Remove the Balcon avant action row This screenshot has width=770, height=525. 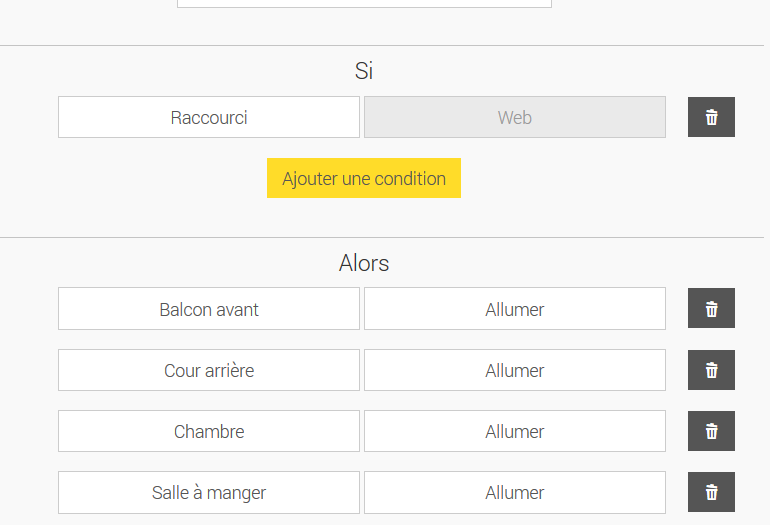(711, 309)
